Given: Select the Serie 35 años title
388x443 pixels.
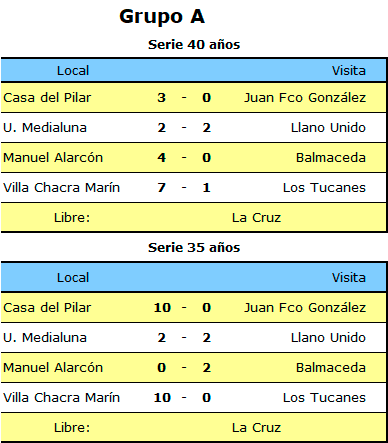Looking at the screenshot, I should click(194, 248).
